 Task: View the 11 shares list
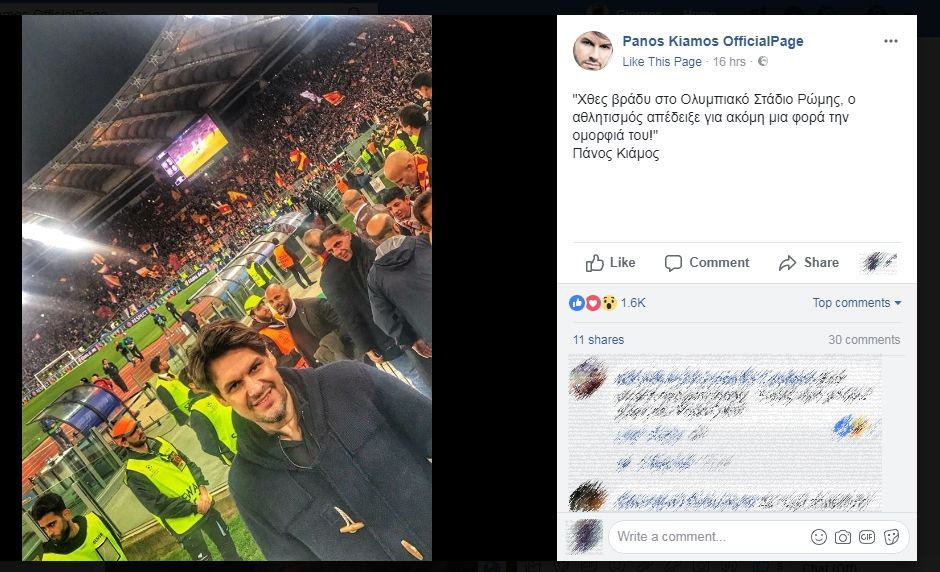tap(598, 340)
